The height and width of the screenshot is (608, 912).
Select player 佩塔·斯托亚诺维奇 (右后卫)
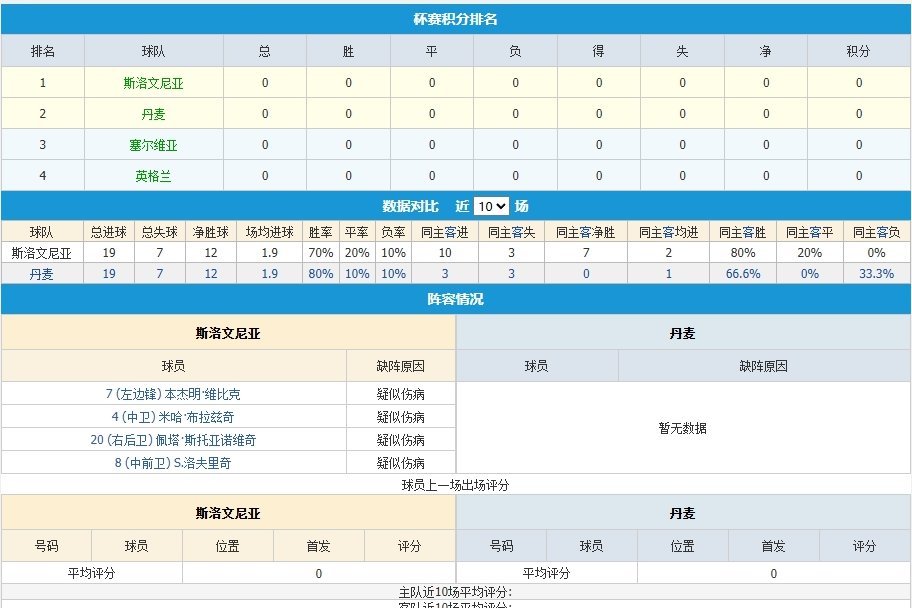pyautogui.click(x=173, y=440)
